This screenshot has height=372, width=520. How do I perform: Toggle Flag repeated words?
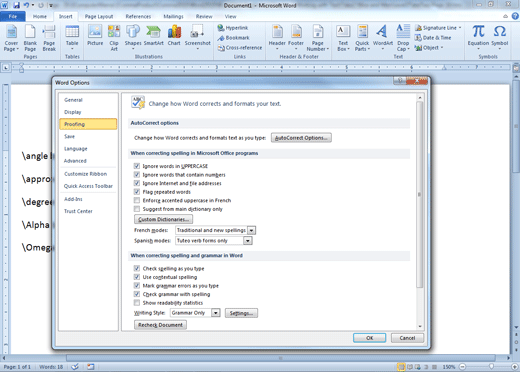coord(137,192)
